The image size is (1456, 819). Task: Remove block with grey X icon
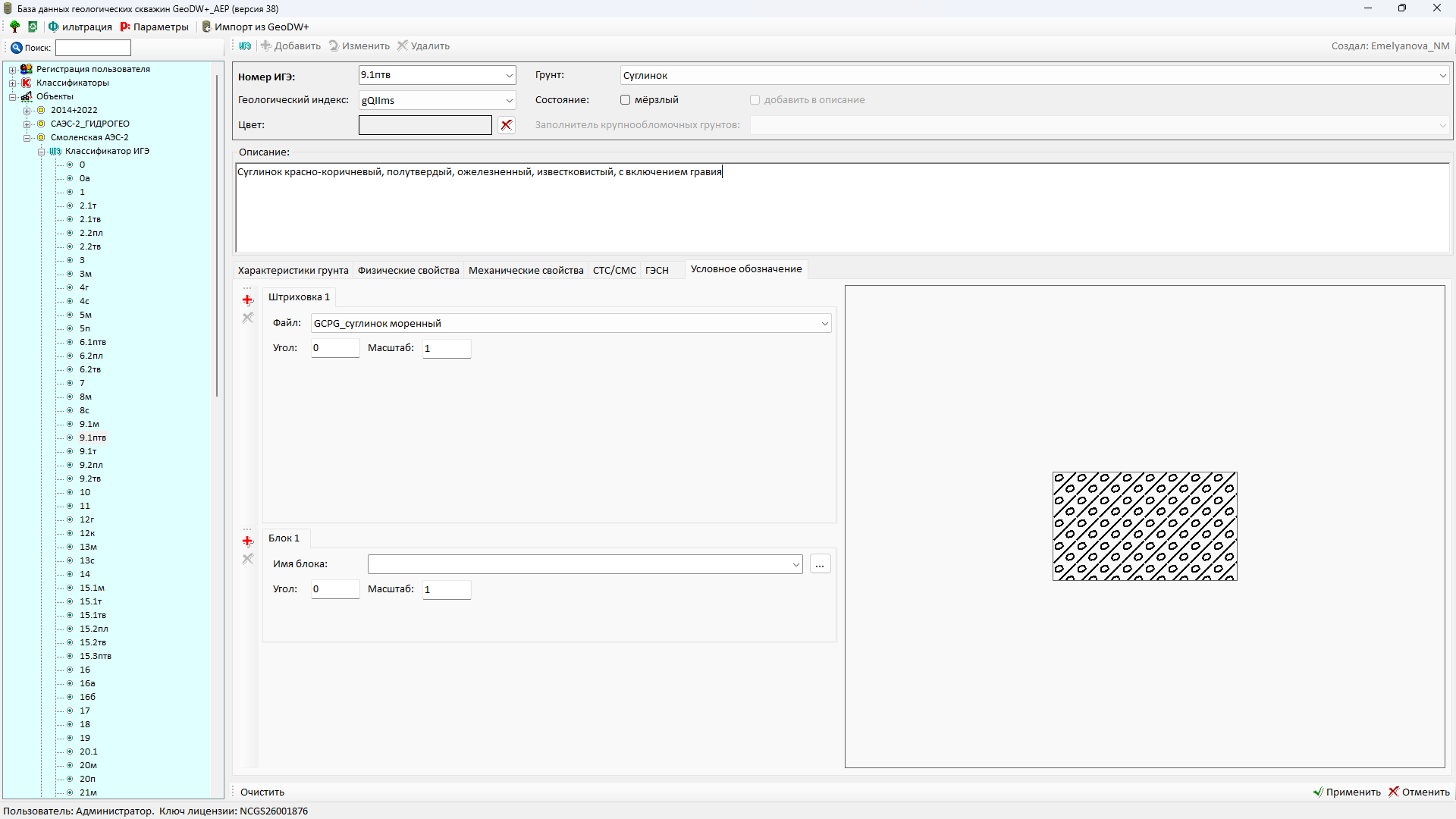247,559
